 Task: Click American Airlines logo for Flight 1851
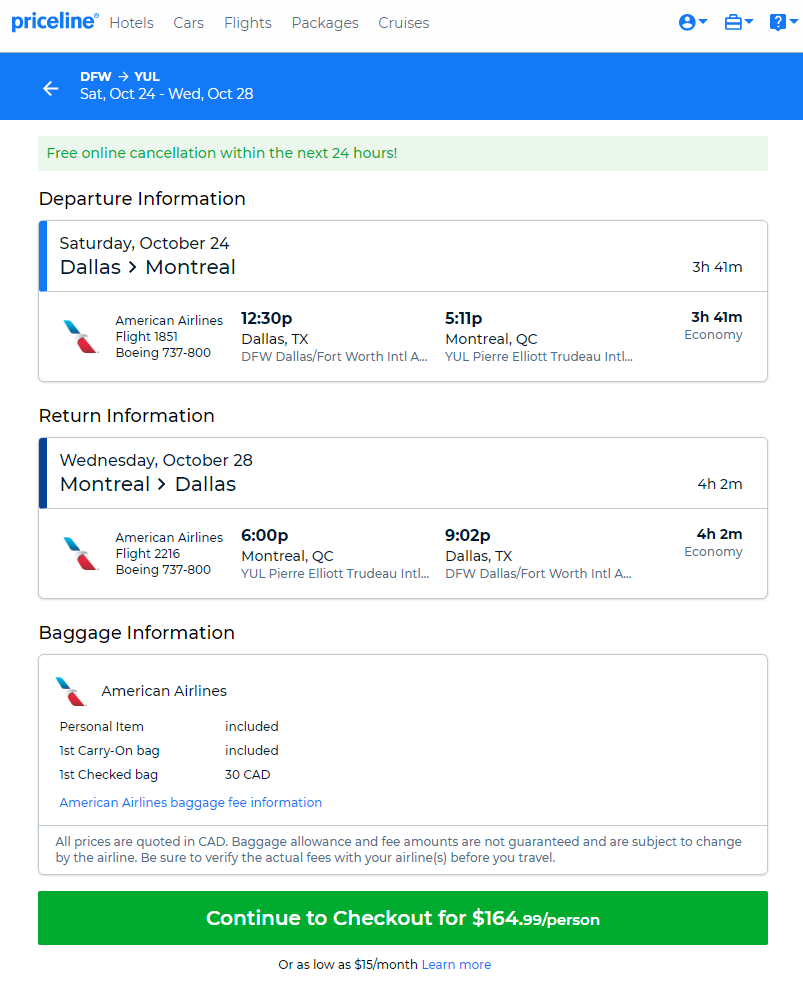80,336
